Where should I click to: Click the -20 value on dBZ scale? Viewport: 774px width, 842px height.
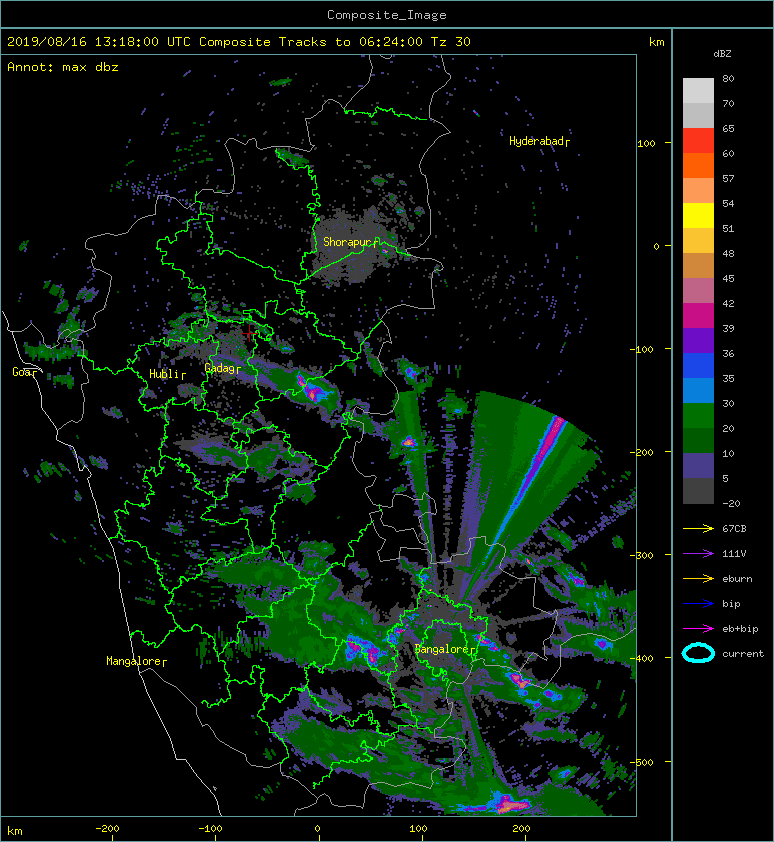coord(731,504)
